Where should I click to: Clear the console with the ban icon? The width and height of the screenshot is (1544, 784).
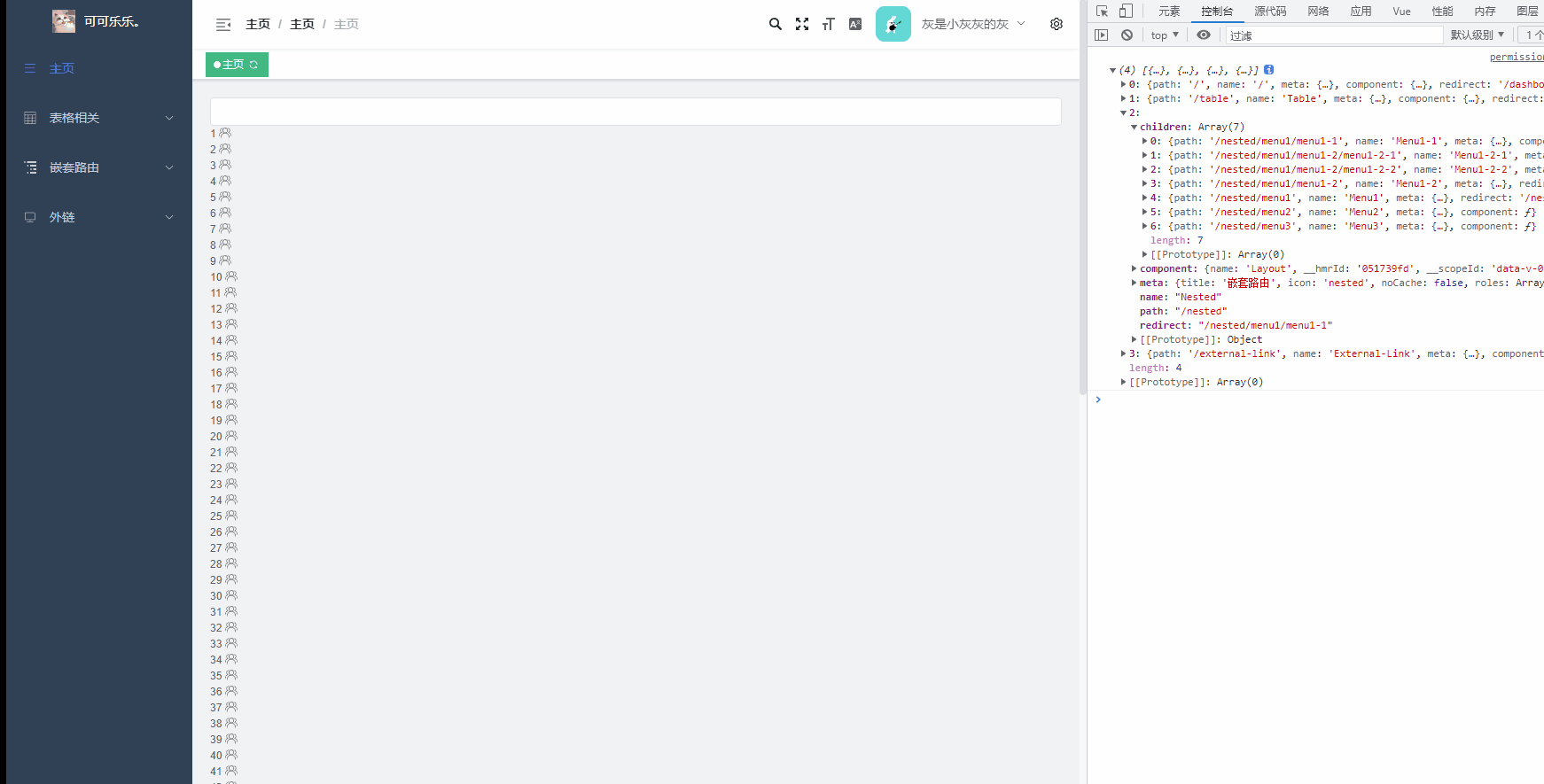click(1127, 35)
